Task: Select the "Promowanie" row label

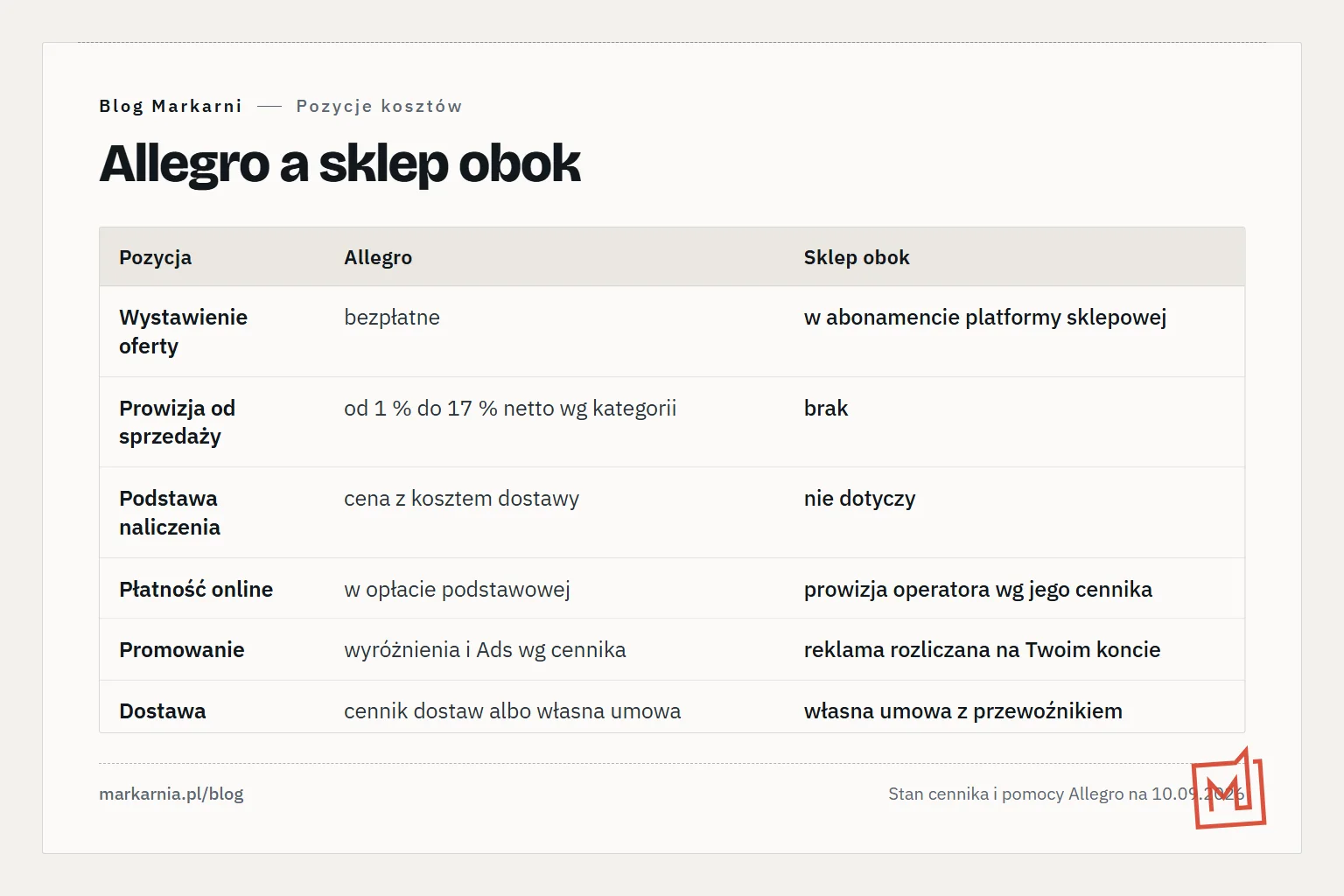Action: click(182, 650)
